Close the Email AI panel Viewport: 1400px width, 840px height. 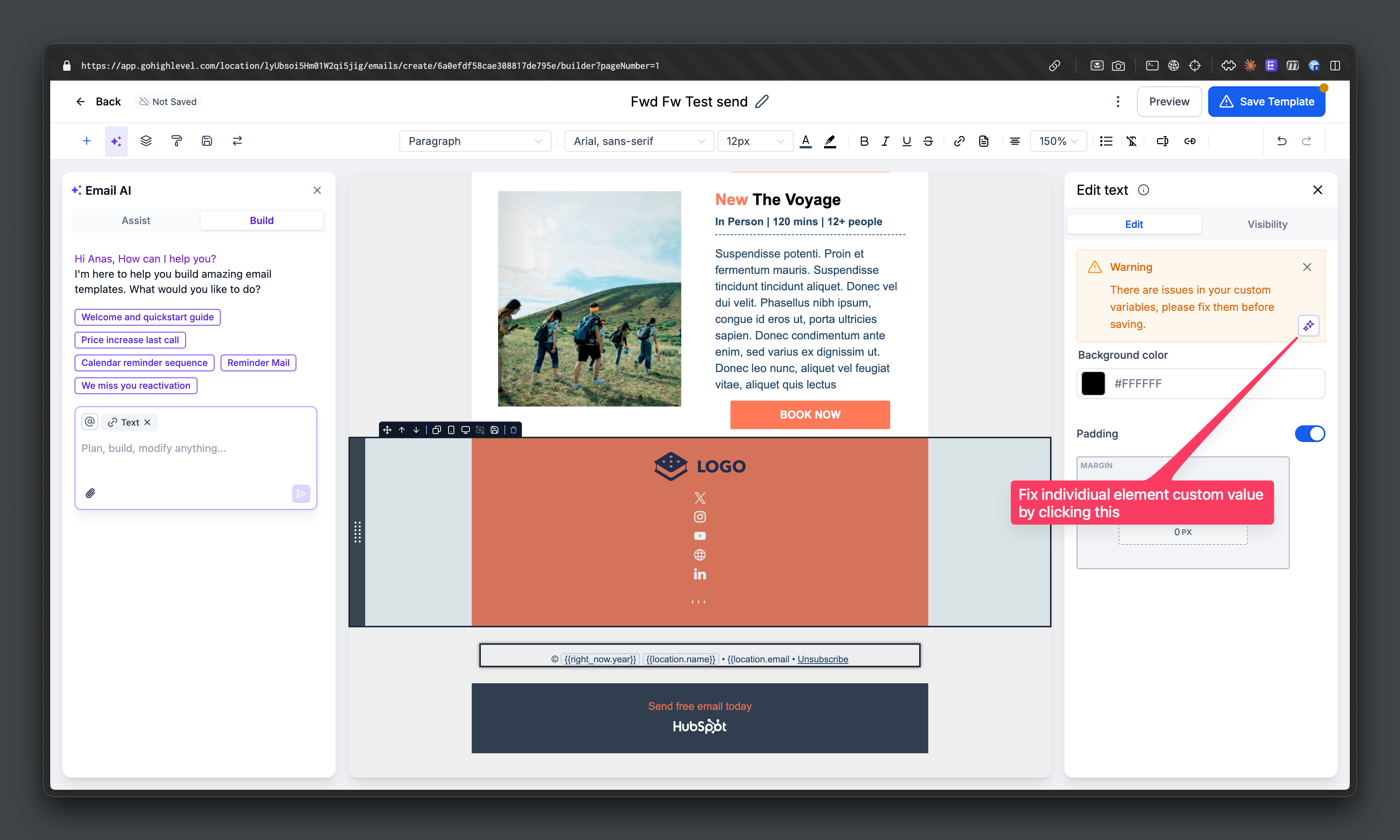317,190
